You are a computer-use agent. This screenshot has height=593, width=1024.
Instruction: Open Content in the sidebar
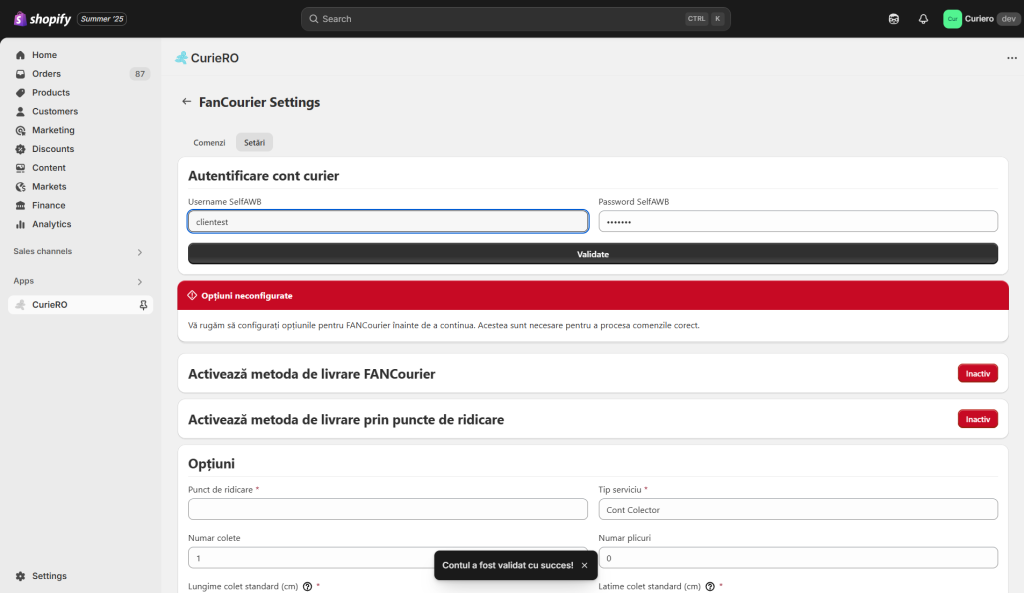click(x=49, y=168)
